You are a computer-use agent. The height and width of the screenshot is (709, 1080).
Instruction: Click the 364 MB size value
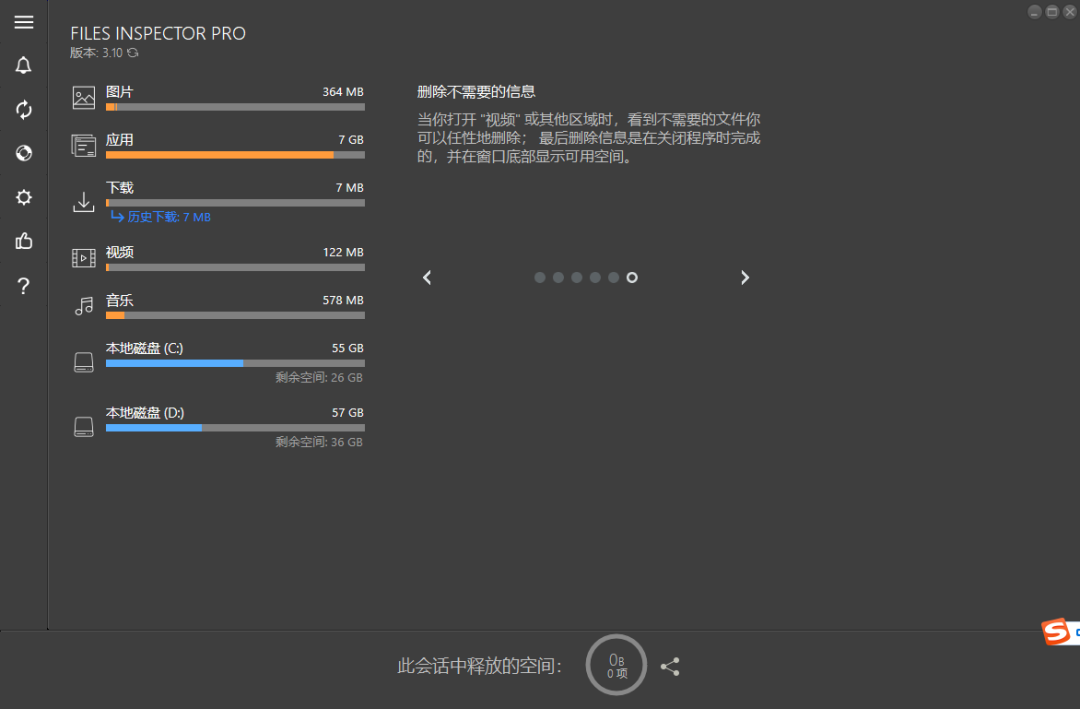(343, 92)
